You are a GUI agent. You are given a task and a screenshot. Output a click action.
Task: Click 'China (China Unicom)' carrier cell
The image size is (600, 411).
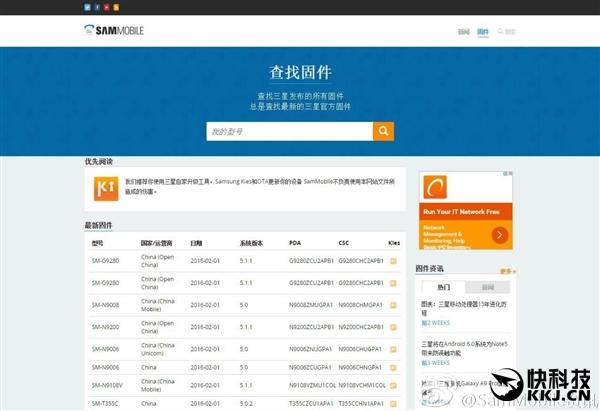[x=158, y=349]
